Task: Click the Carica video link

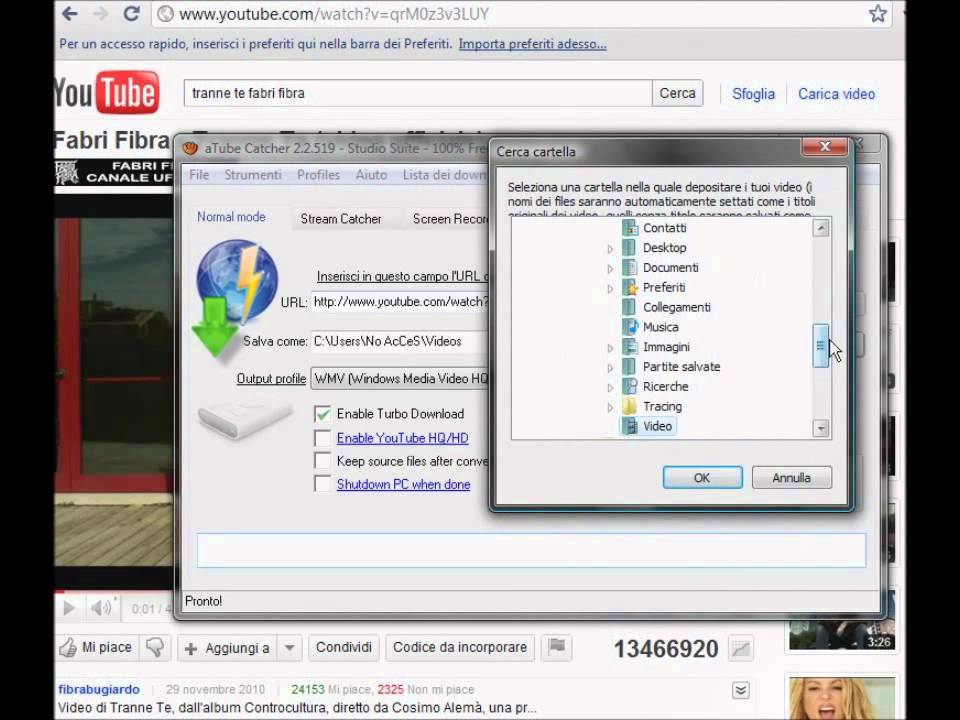Action: (x=836, y=94)
